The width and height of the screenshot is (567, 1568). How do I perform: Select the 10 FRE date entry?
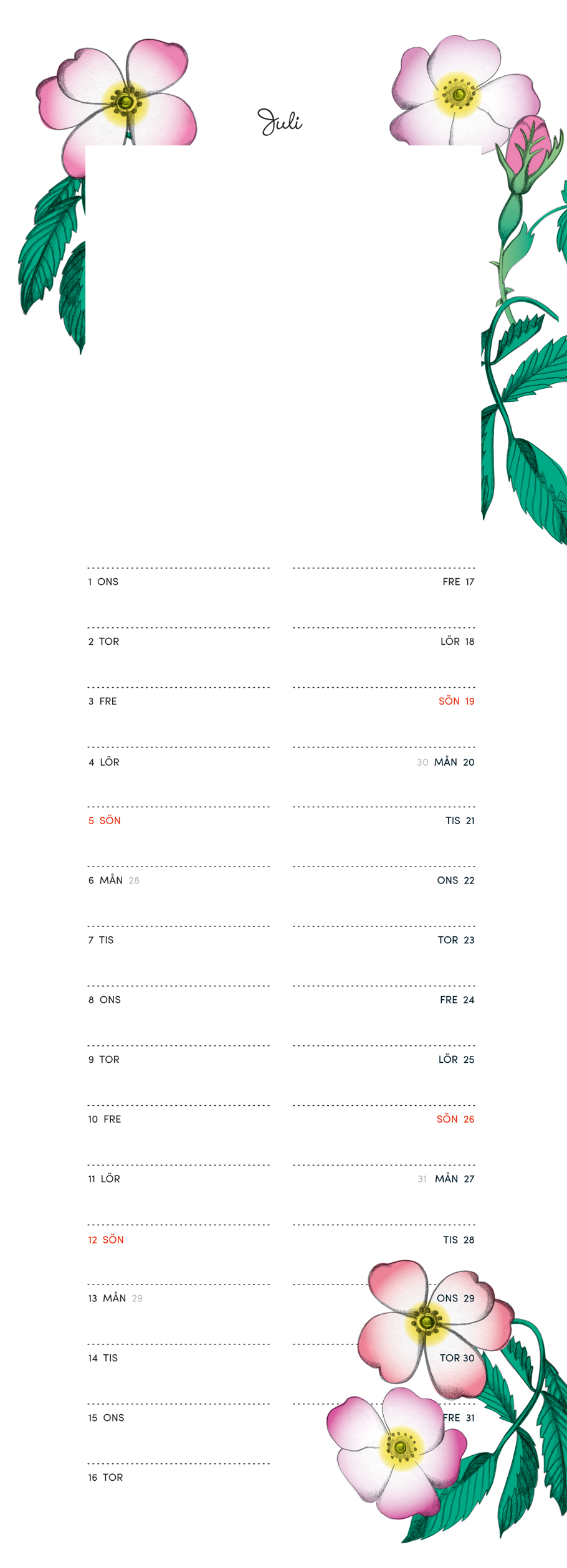pyautogui.click(x=105, y=1119)
